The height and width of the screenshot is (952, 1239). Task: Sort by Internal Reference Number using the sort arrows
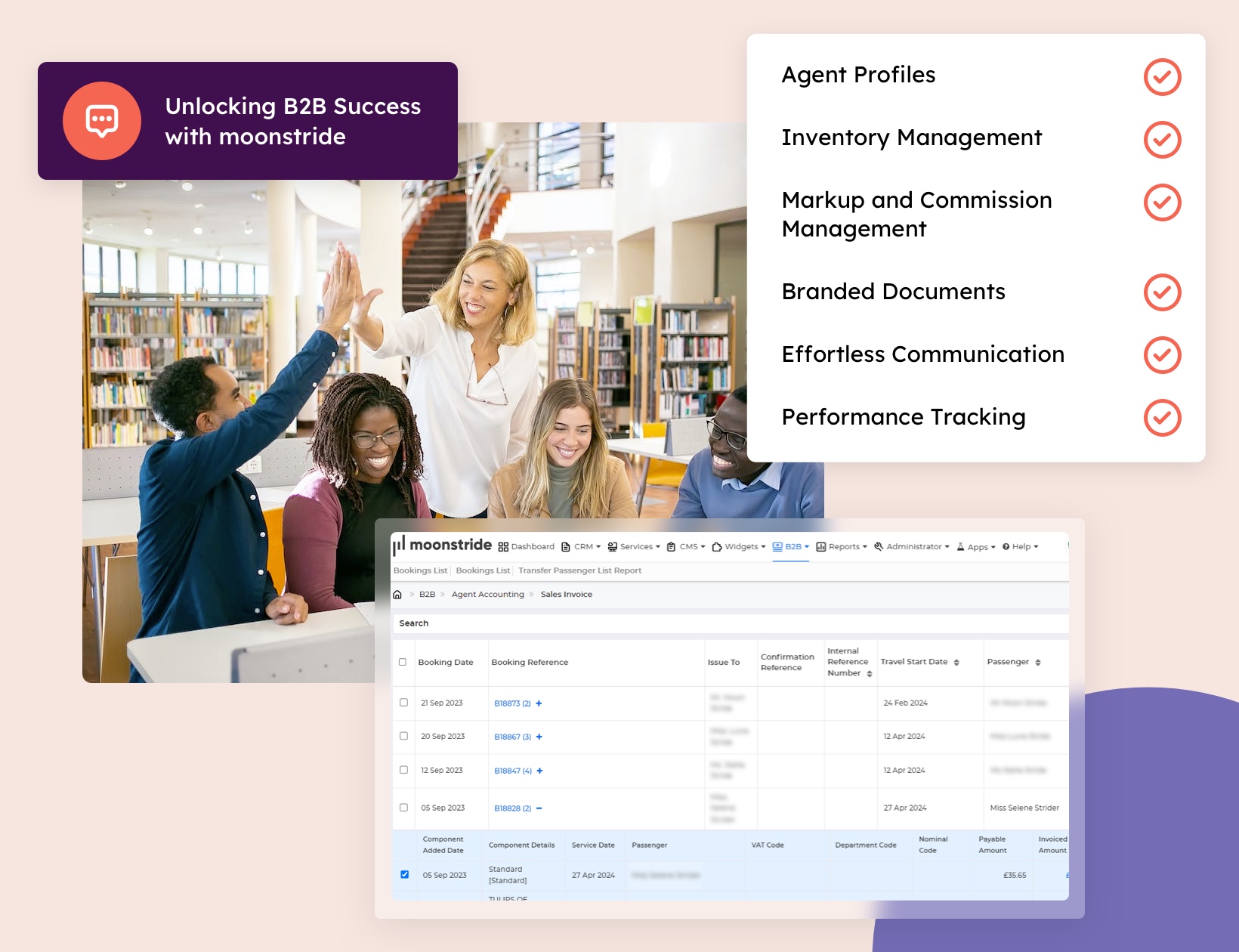tap(870, 674)
